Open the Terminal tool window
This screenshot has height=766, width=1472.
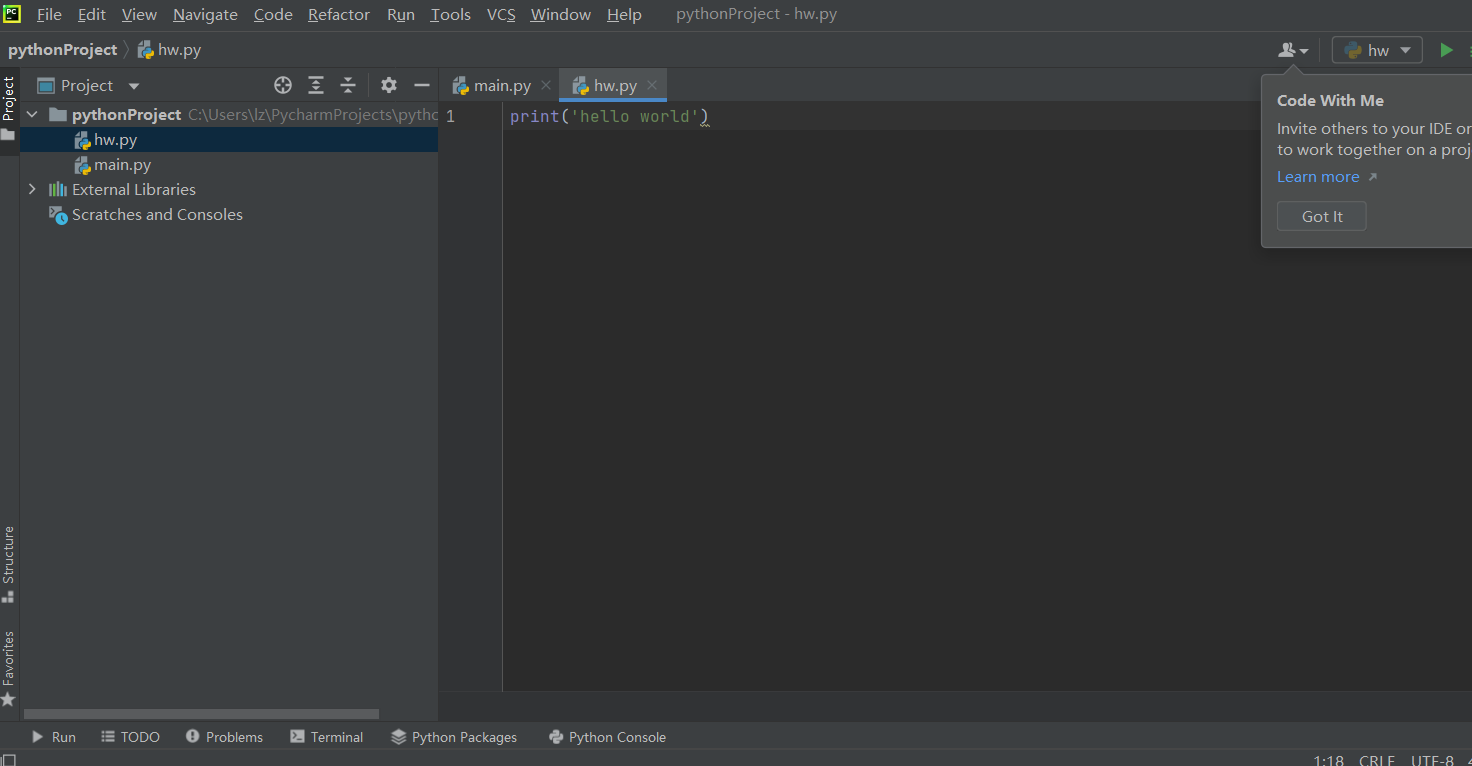pyautogui.click(x=326, y=737)
